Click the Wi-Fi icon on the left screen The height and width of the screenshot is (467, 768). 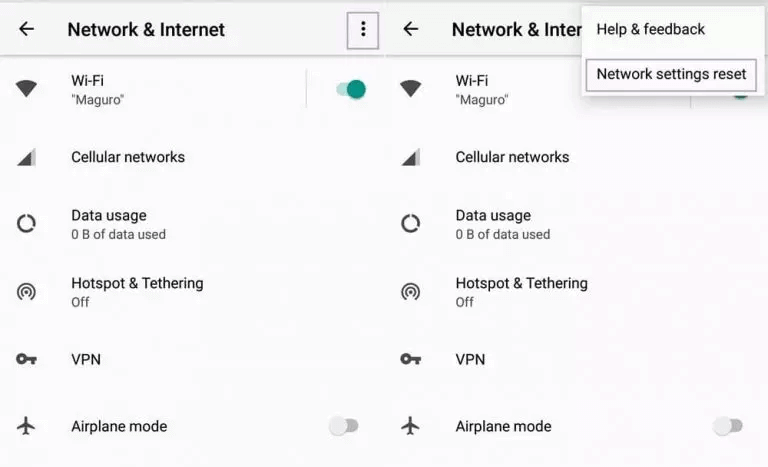tap(27, 89)
